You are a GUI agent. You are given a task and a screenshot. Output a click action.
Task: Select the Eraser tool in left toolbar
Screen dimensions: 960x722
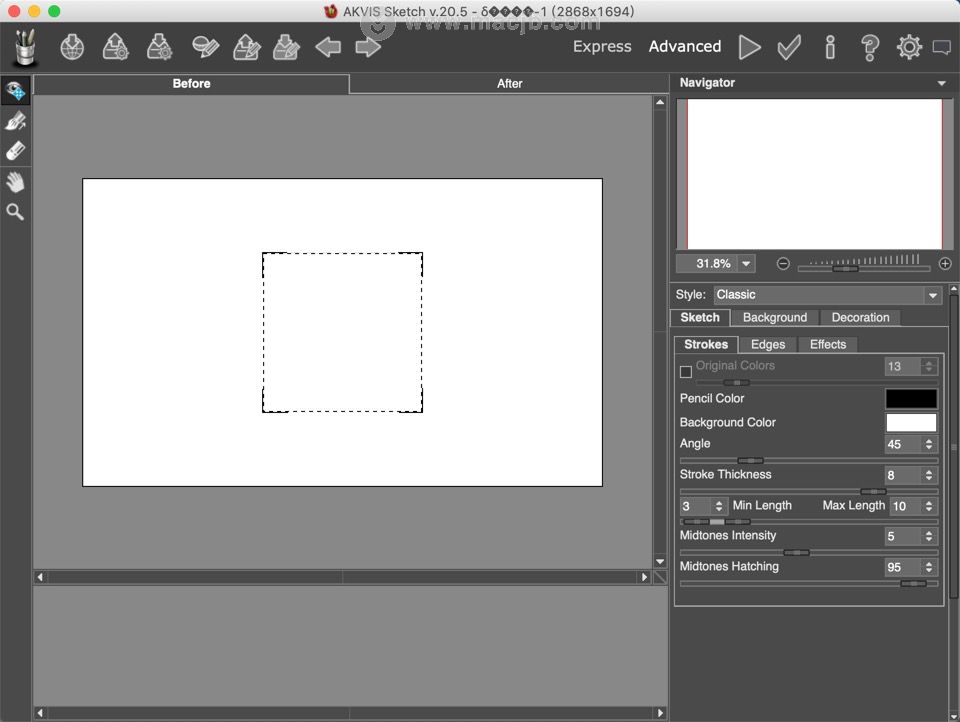coord(15,151)
